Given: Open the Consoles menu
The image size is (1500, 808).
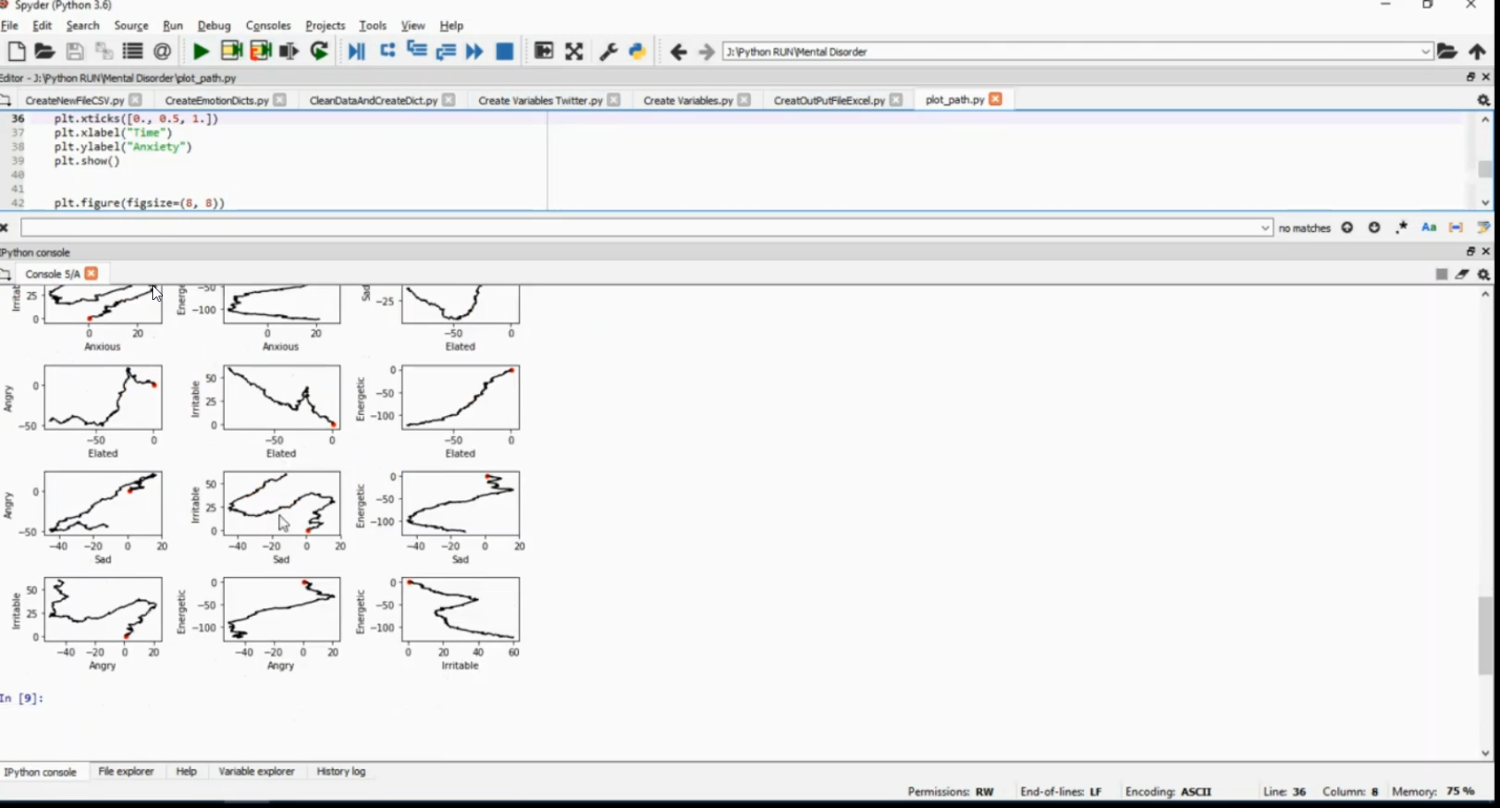Looking at the screenshot, I should [268, 25].
